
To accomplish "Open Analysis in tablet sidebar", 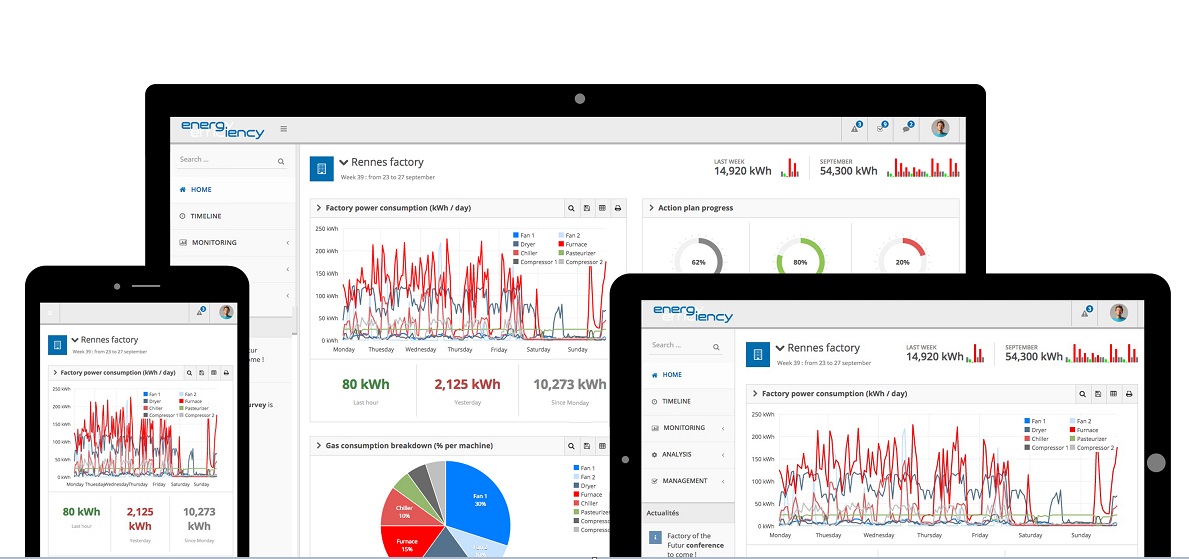I will coord(689,454).
